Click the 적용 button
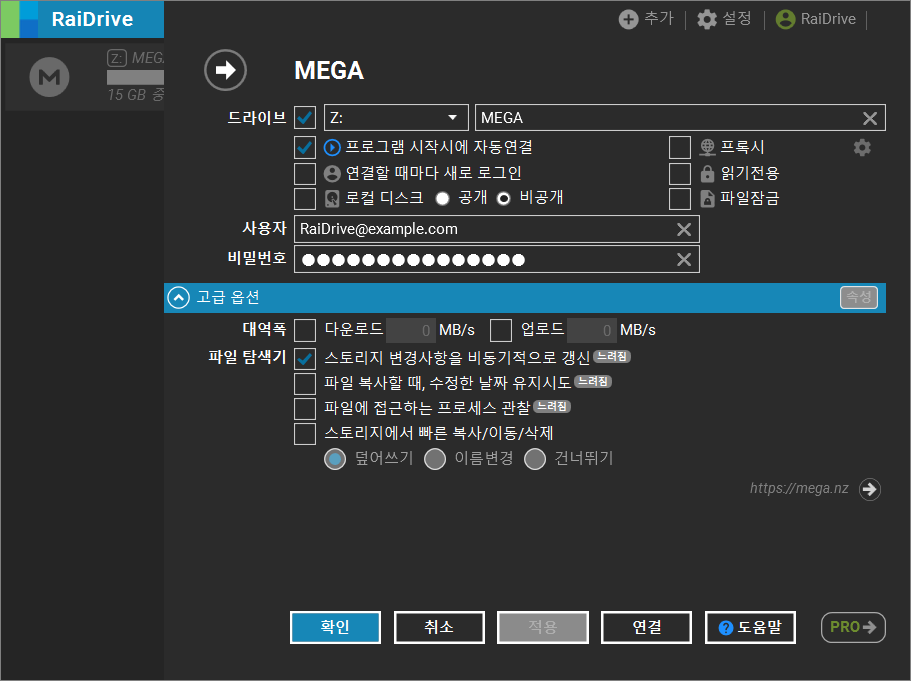Viewport: 911px width, 681px height. (543, 628)
